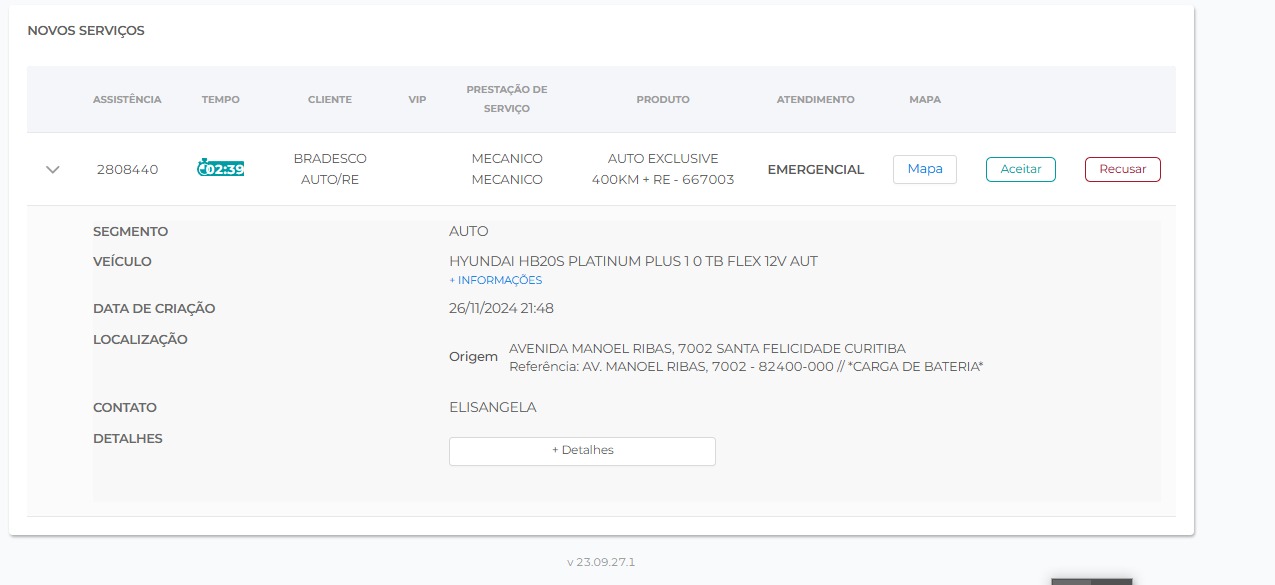The height and width of the screenshot is (585, 1275).
Task: Click the TEMPO column header
Action: click(x=221, y=100)
